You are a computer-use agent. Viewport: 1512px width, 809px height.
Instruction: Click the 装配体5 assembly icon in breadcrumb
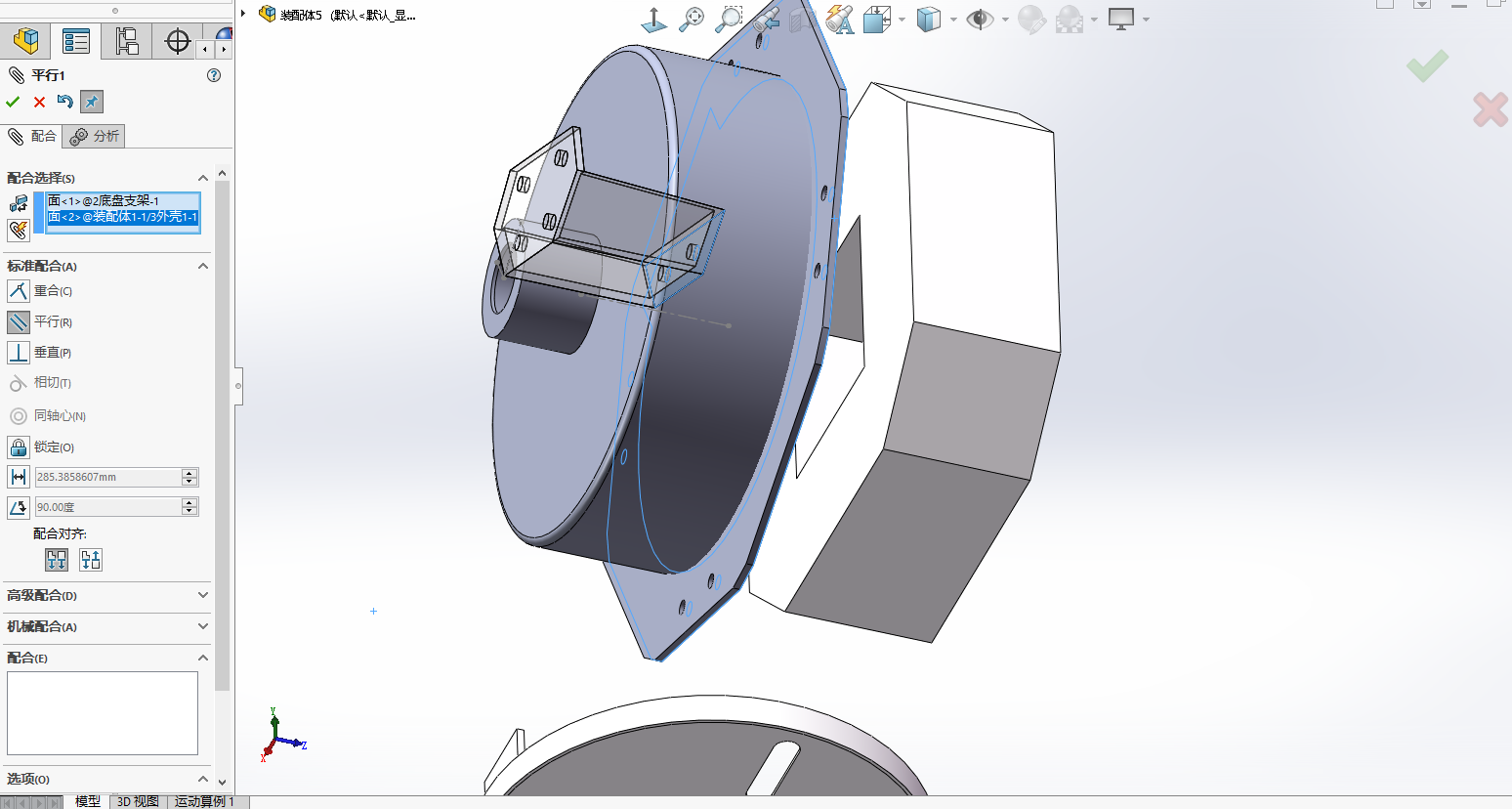267,14
